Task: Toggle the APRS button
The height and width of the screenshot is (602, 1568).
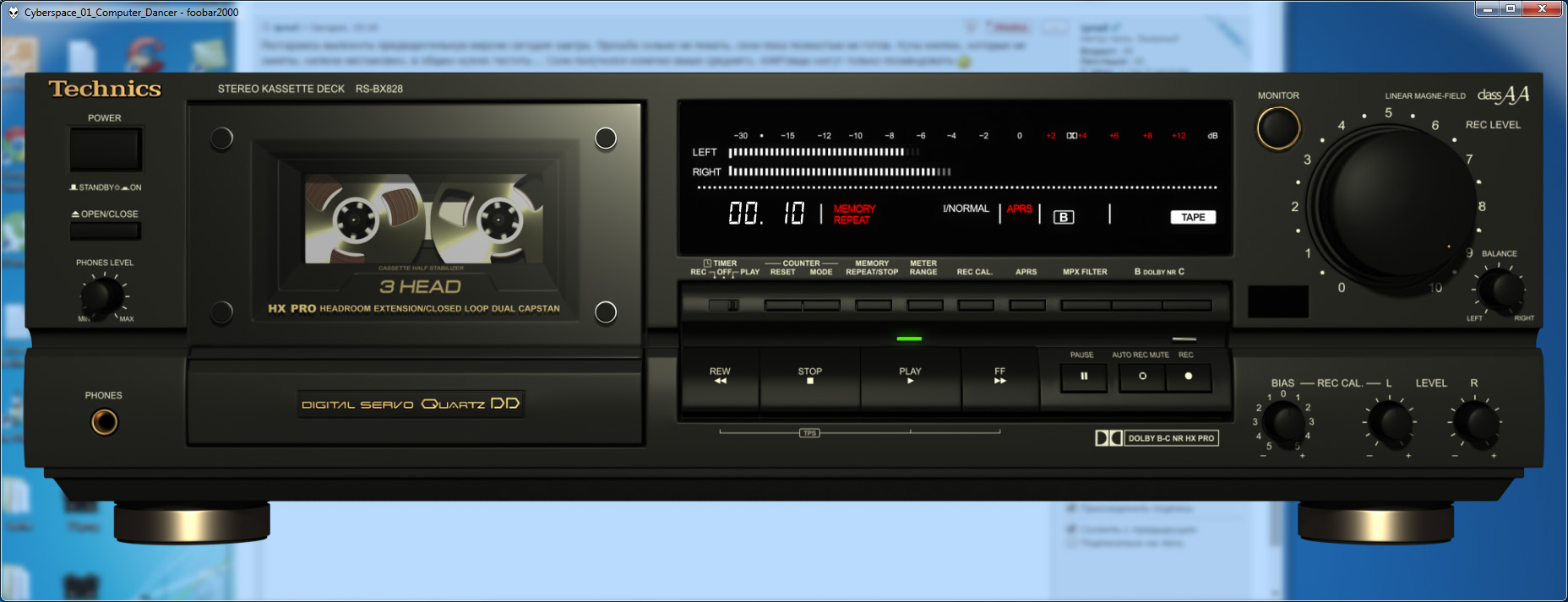Action: tap(1027, 305)
